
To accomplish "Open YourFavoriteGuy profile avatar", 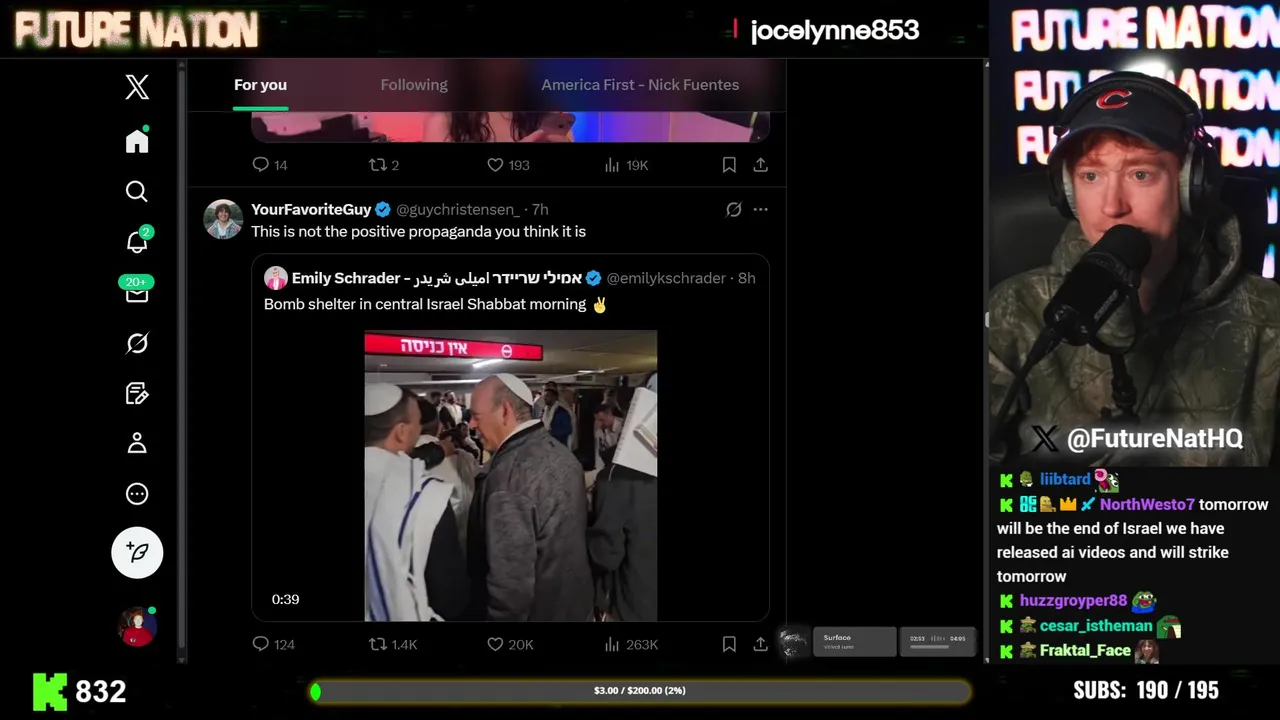I will point(223,219).
